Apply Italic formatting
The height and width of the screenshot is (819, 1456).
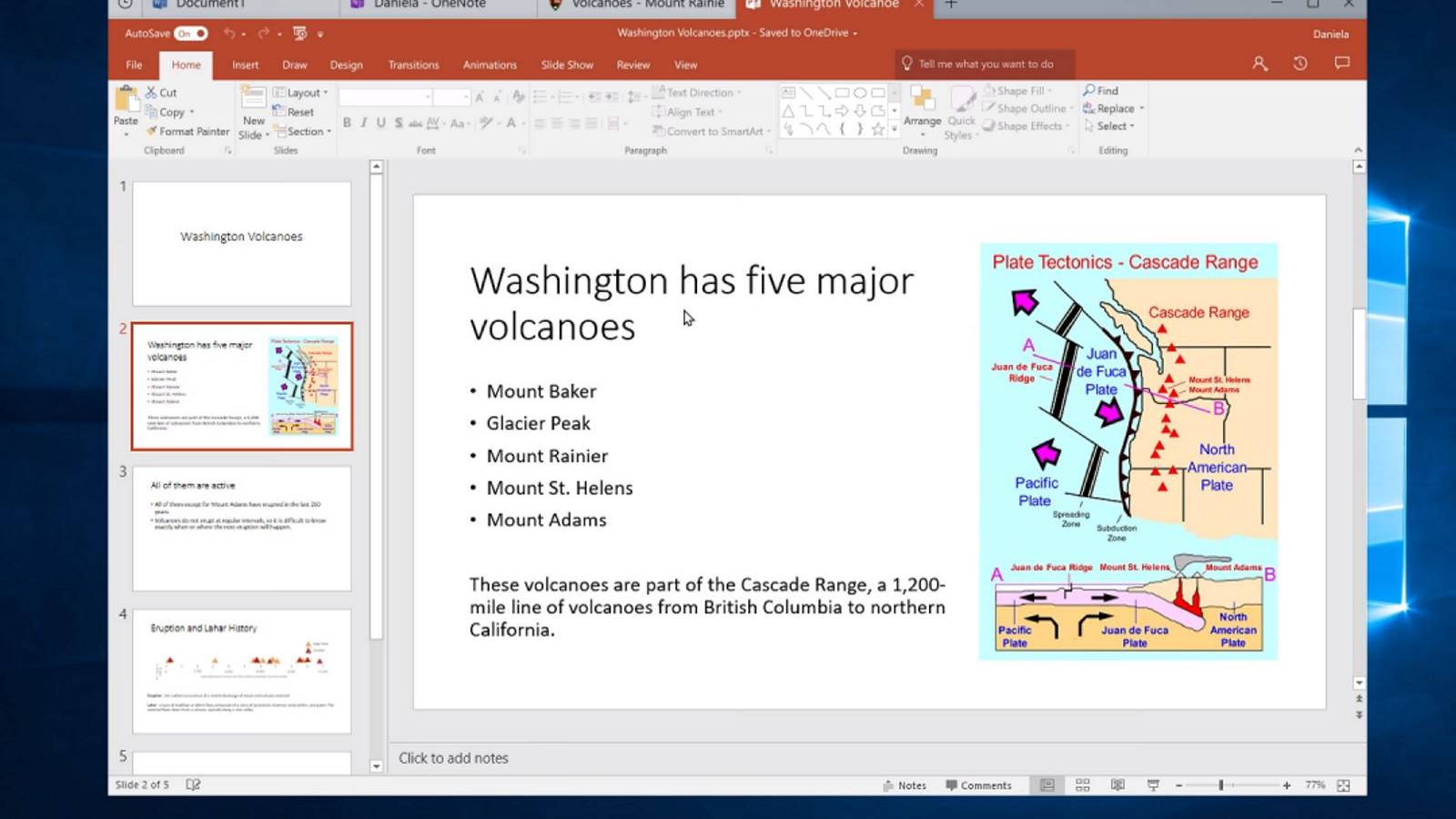(x=364, y=123)
